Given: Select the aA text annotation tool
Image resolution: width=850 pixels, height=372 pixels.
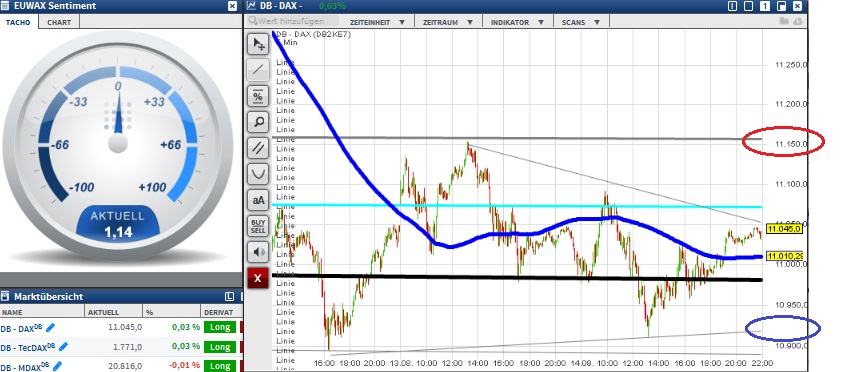Looking at the screenshot, I should 259,200.
